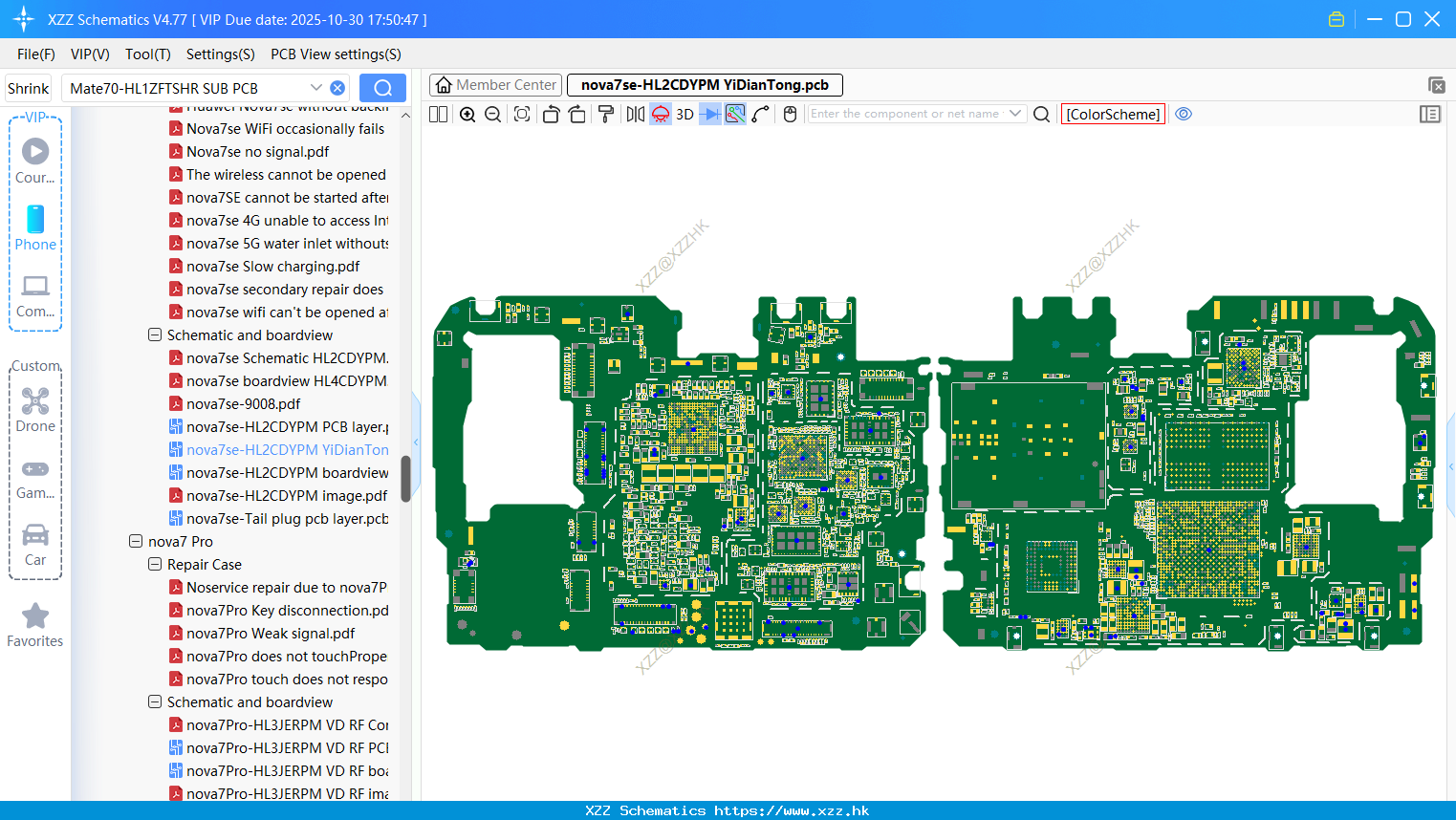Select the Phone category

pos(35,227)
